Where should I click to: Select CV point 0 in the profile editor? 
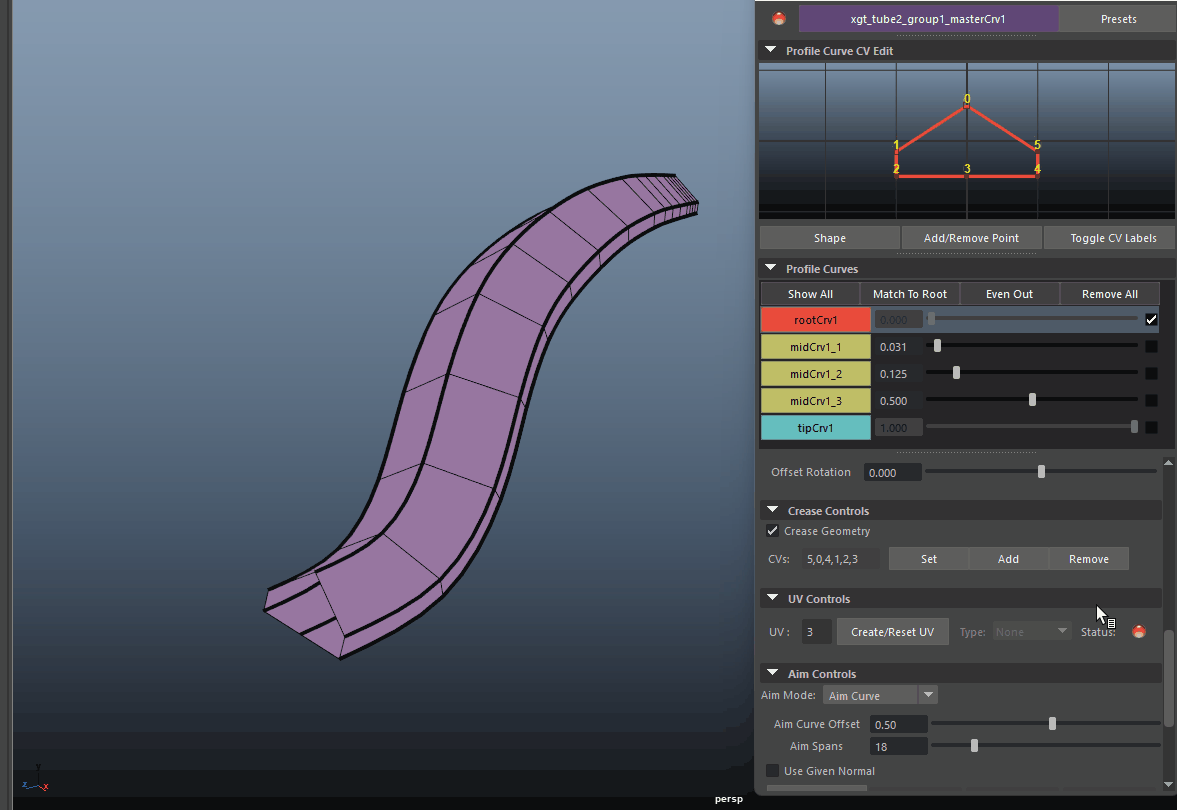(966, 105)
